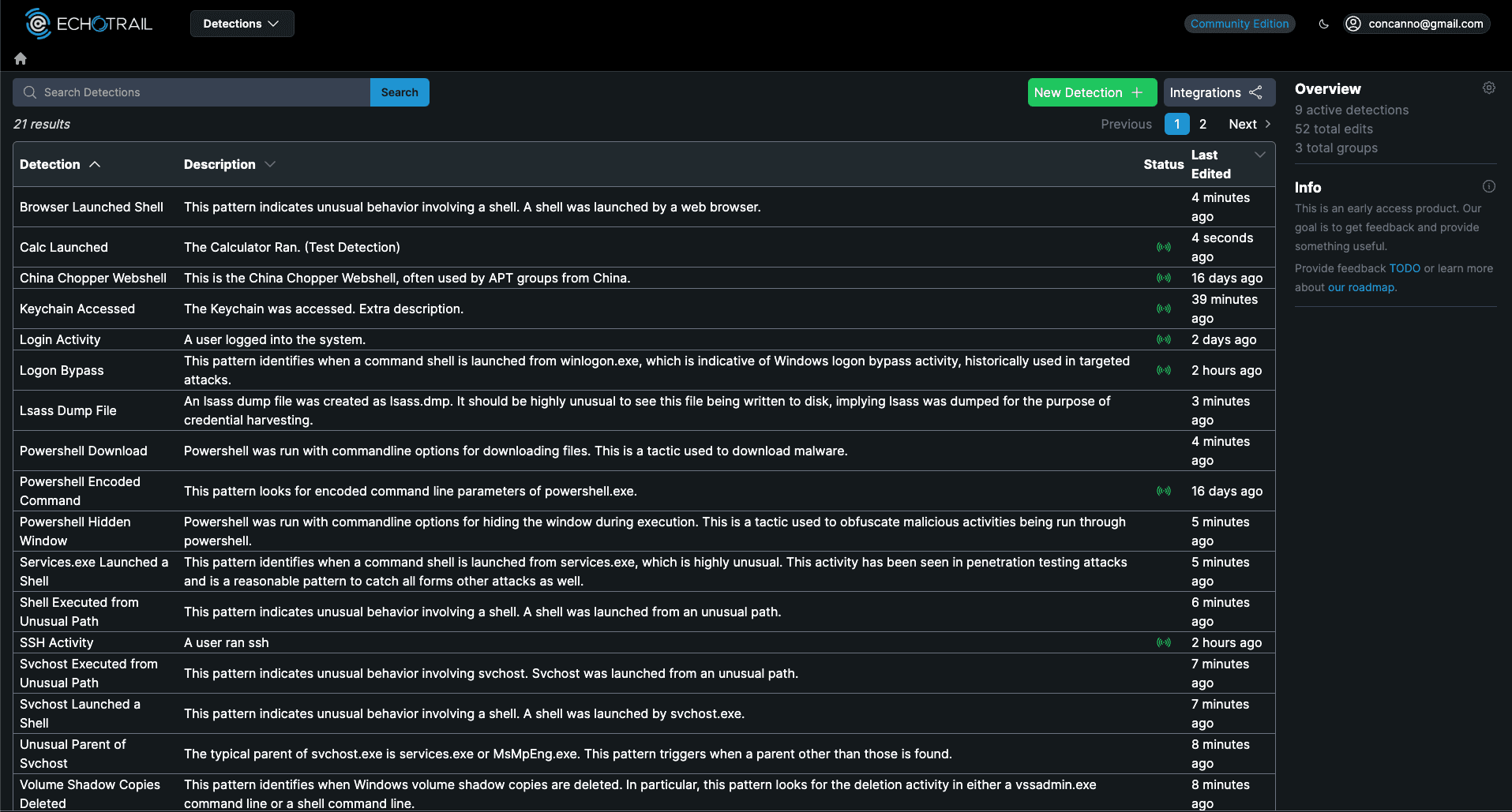
Task: Toggle dark mode moon icon
Action: (1324, 24)
